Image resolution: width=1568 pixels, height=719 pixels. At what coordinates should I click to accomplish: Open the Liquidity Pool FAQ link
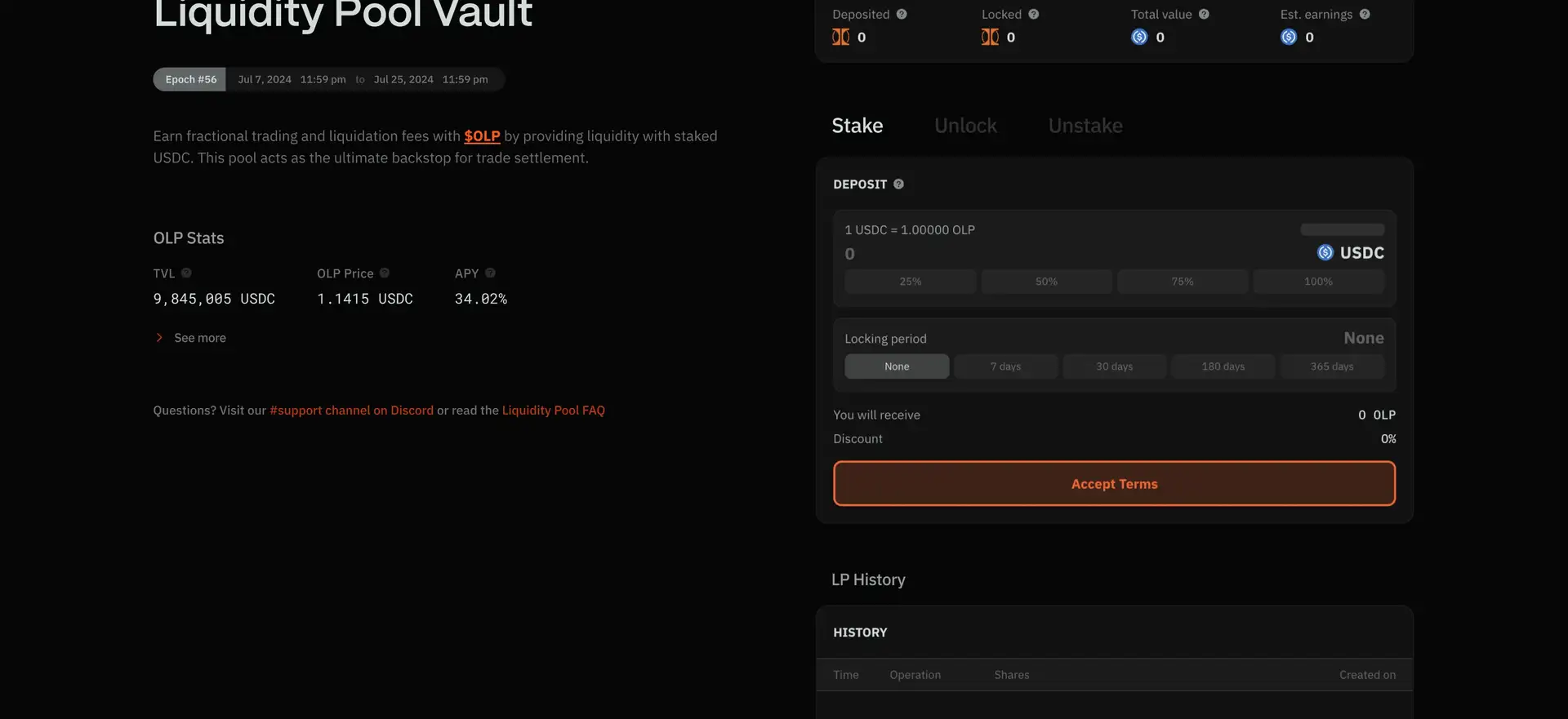(553, 411)
